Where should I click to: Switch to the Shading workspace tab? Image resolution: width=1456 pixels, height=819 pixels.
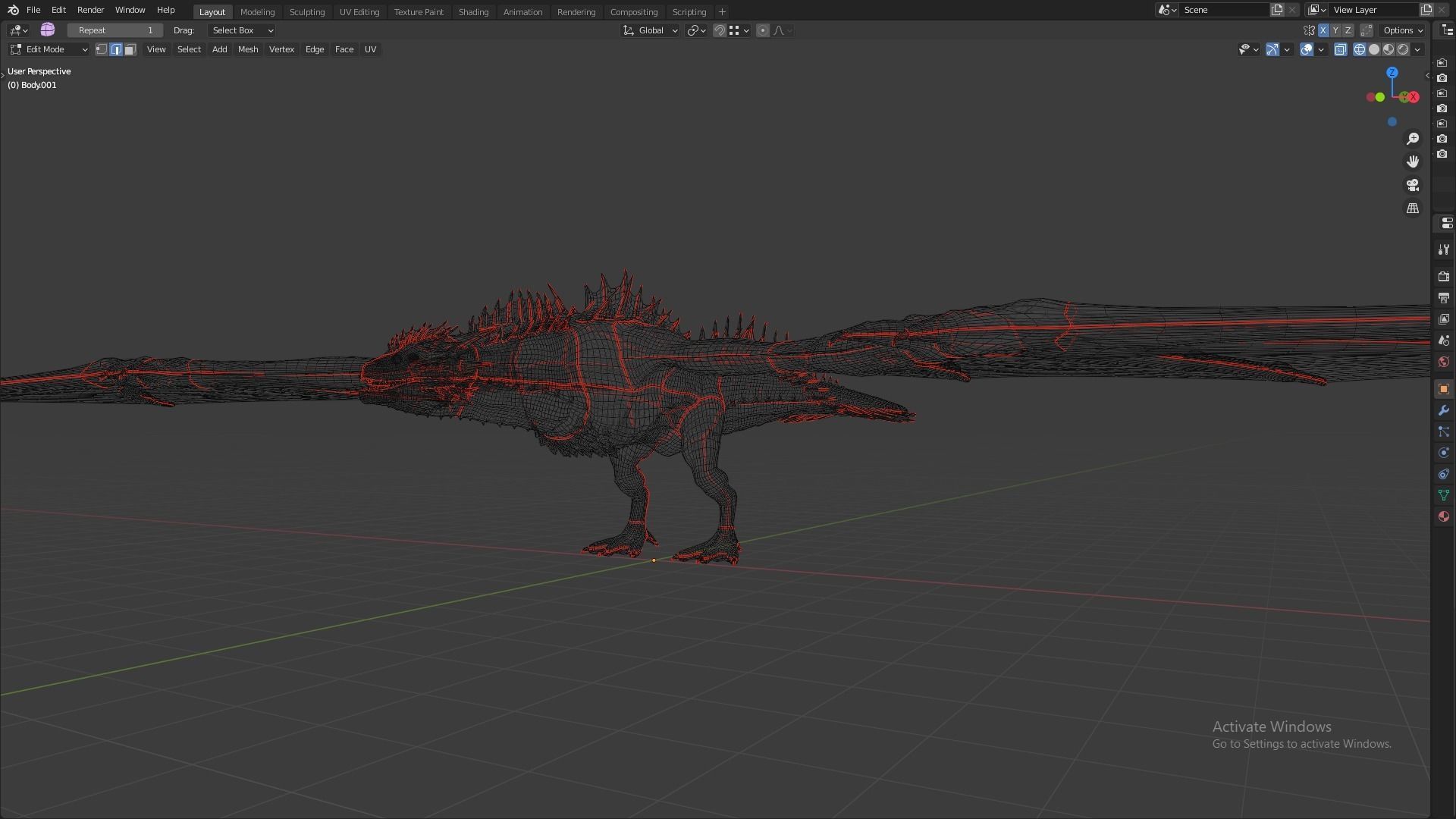(473, 12)
